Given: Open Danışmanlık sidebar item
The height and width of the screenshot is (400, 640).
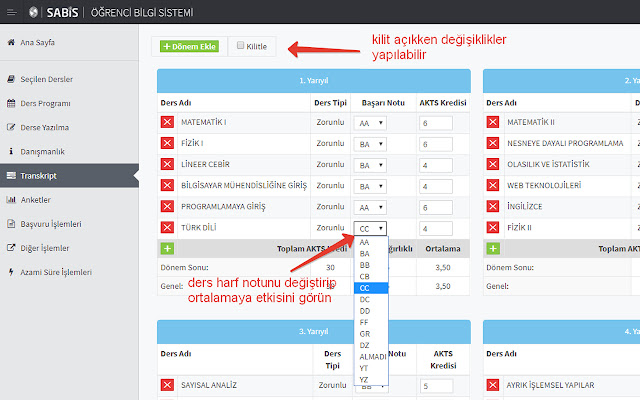Looking at the screenshot, I should [42, 151].
